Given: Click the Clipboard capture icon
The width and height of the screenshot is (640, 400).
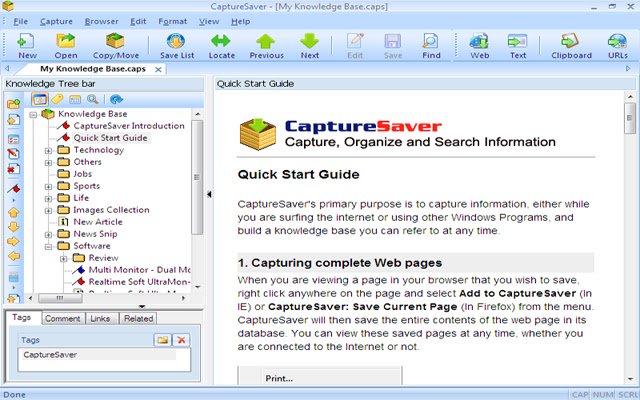Looking at the screenshot, I should (570, 41).
